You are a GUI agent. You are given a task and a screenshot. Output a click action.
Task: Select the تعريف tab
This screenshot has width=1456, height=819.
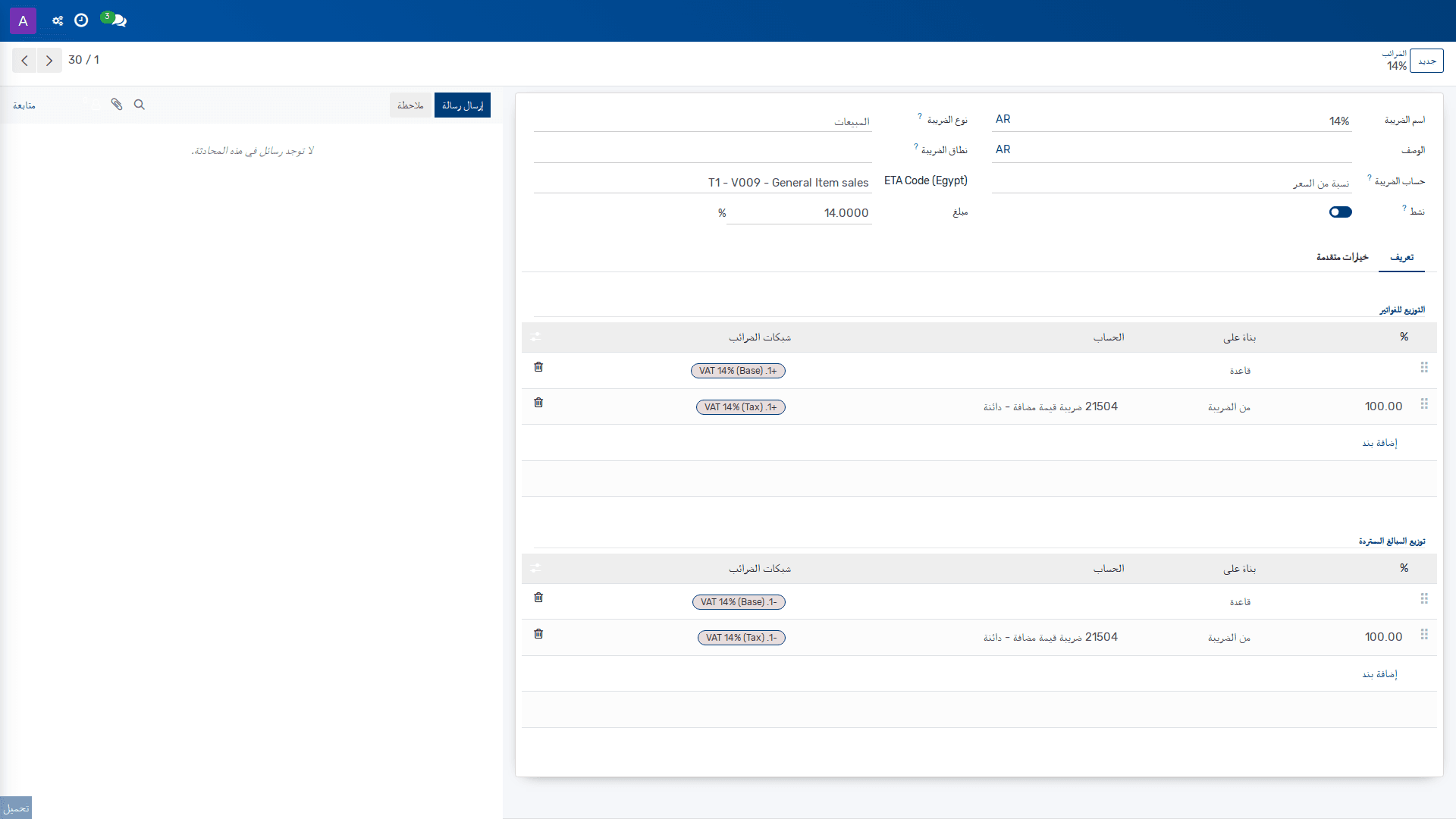(1401, 257)
